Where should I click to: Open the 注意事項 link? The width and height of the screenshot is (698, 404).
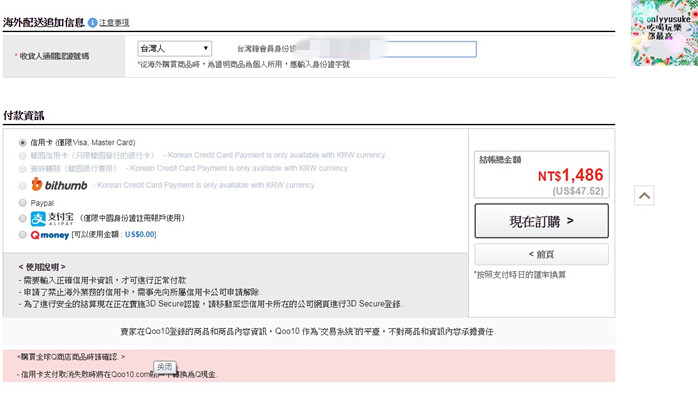click(x=114, y=23)
